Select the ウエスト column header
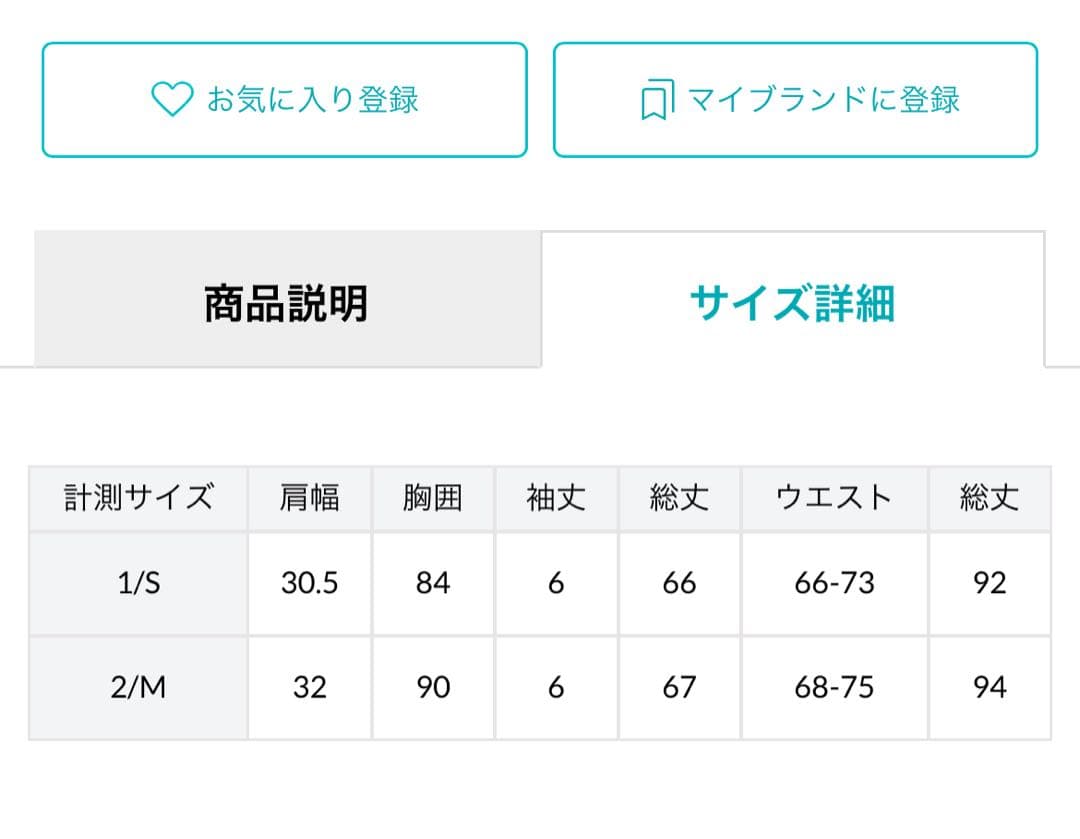 [x=834, y=498]
